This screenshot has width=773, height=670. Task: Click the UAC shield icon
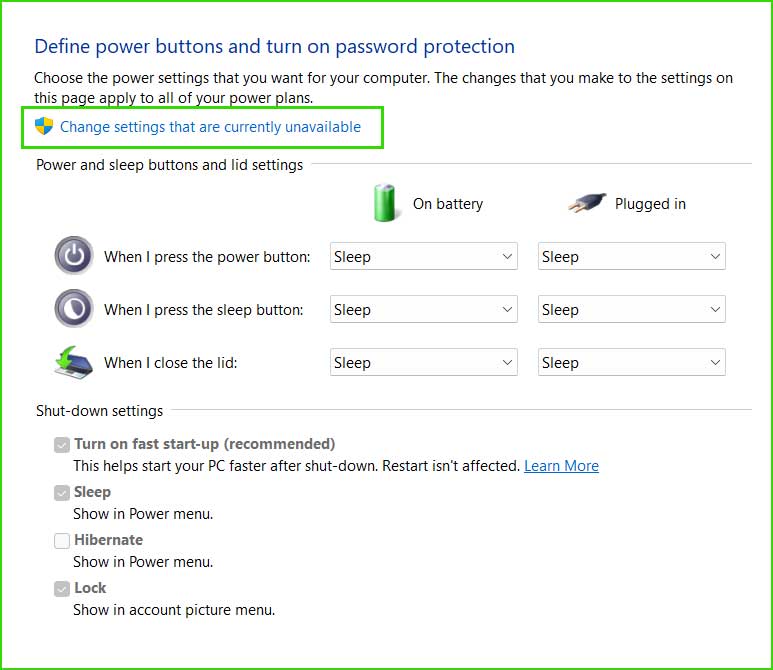coord(44,126)
